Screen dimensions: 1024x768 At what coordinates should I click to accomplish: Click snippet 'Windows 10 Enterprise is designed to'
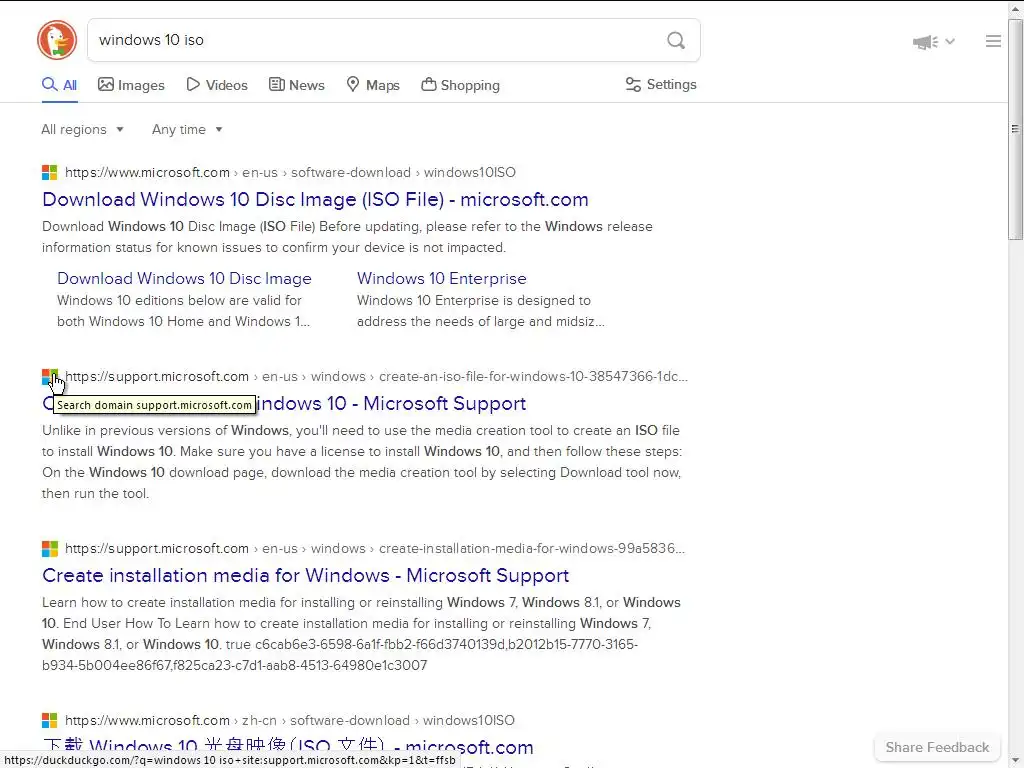pyautogui.click(x=481, y=311)
